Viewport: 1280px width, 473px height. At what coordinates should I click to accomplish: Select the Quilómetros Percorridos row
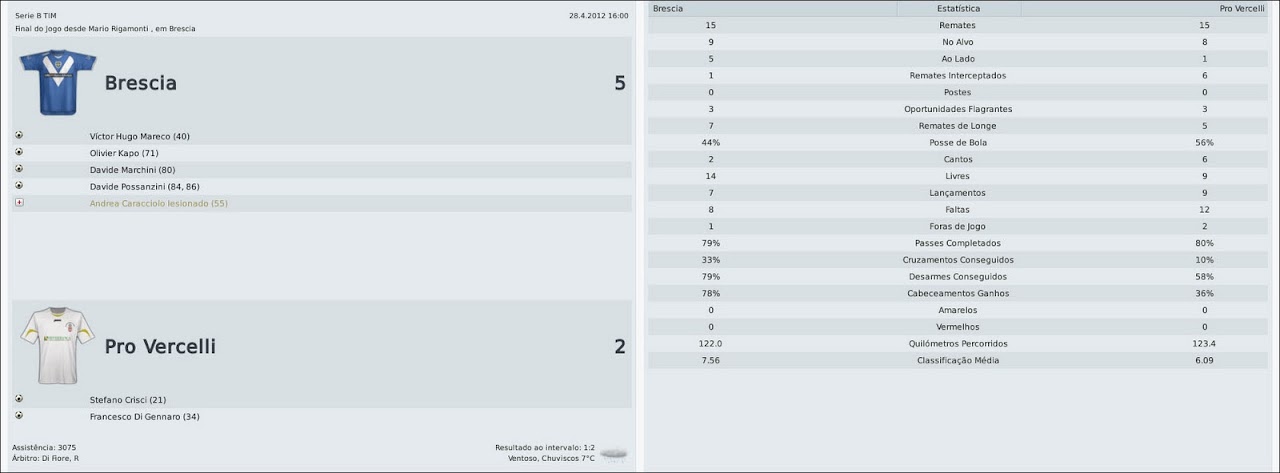pos(957,344)
